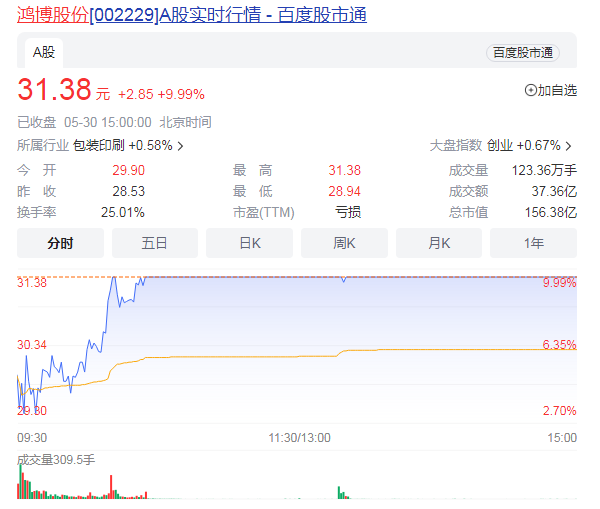600x509 pixels.
Task: Click the 百度股市通 badge button
Action: (522, 53)
